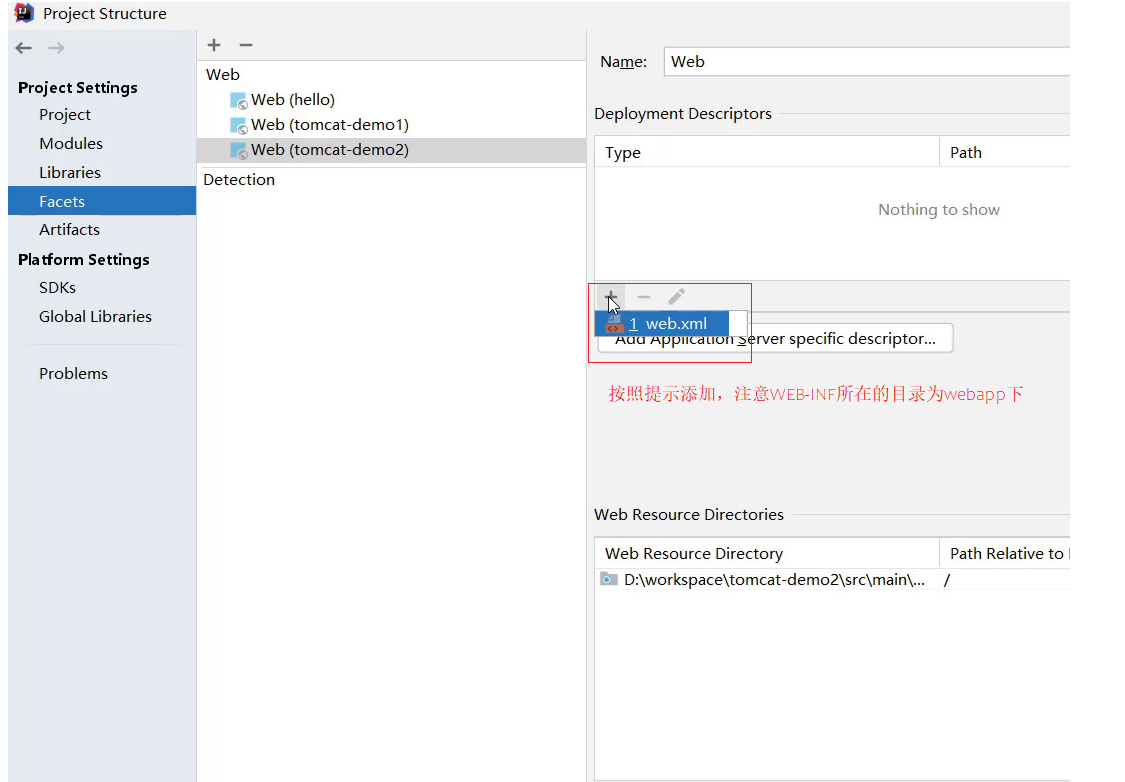Open Global Libraries settings
This screenshot has width=1125, height=782.
pos(95,316)
